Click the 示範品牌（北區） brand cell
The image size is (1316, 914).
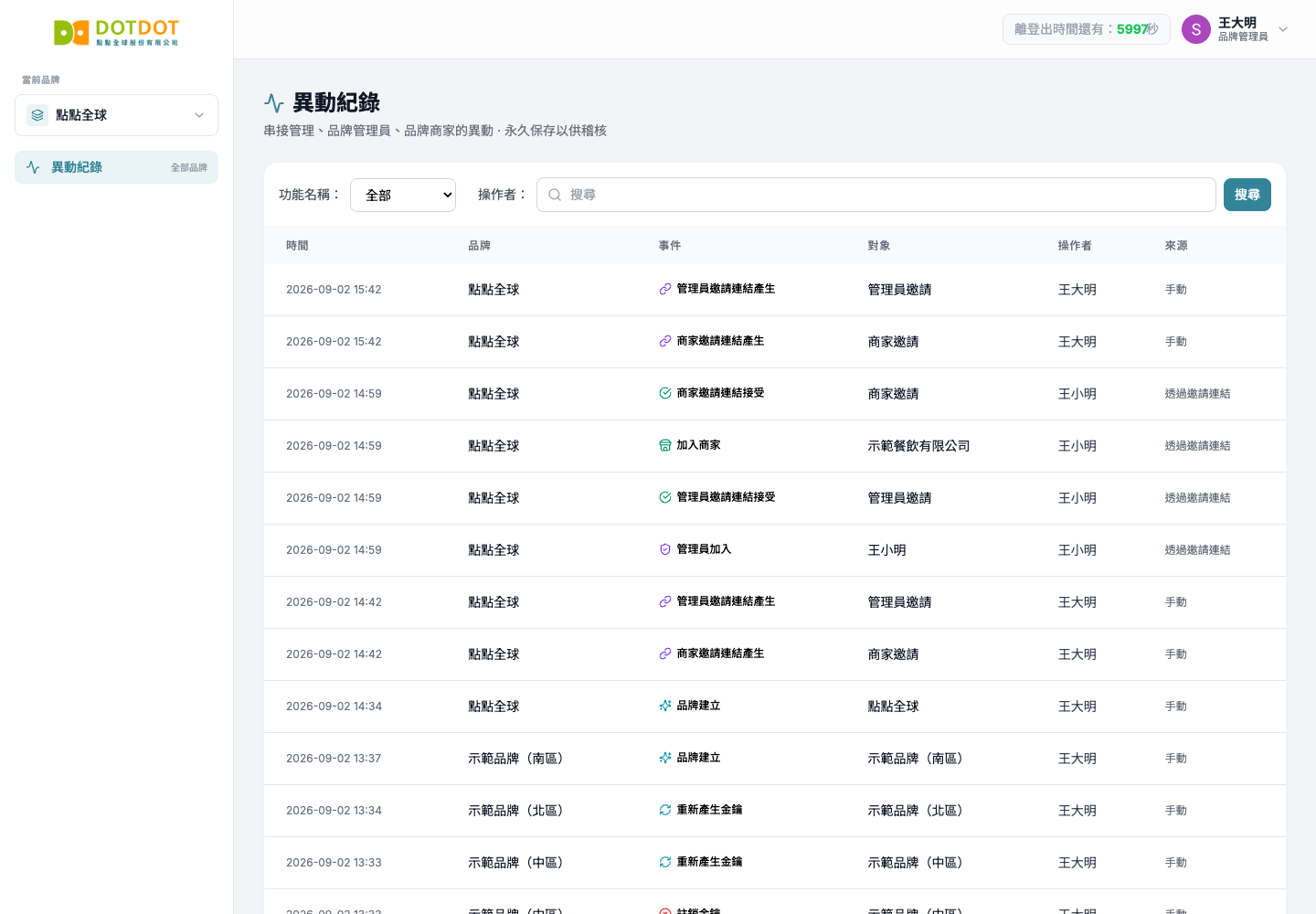click(519, 811)
